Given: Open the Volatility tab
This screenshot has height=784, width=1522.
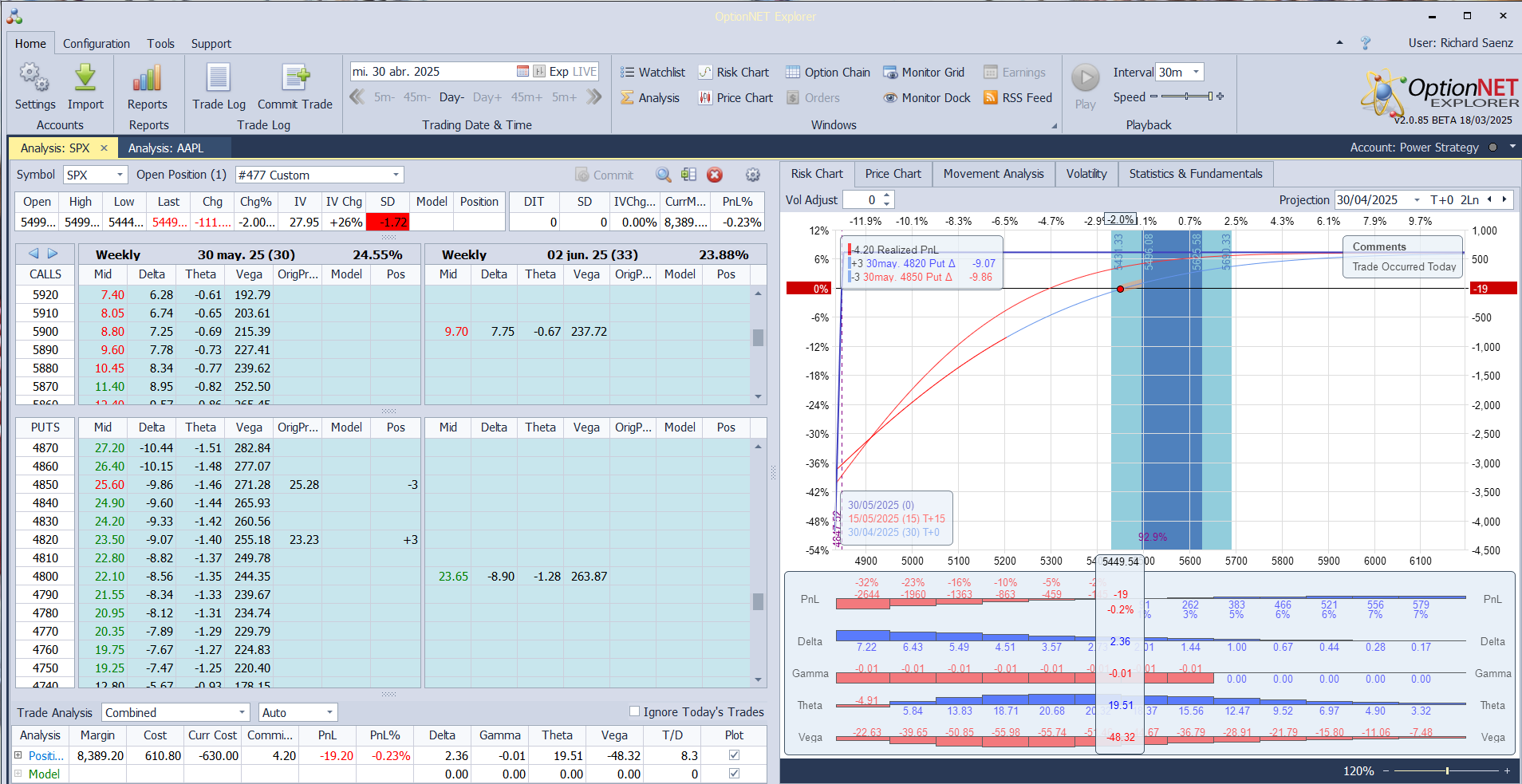Looking at the screenshot, I should pyautogui.click(x=1086, y=174).
